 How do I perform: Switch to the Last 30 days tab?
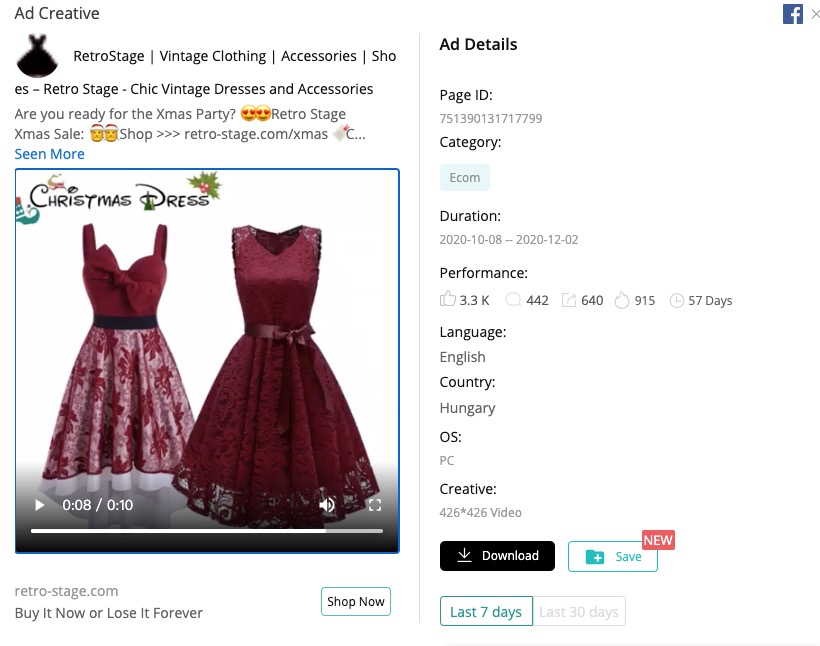point(579,611)
